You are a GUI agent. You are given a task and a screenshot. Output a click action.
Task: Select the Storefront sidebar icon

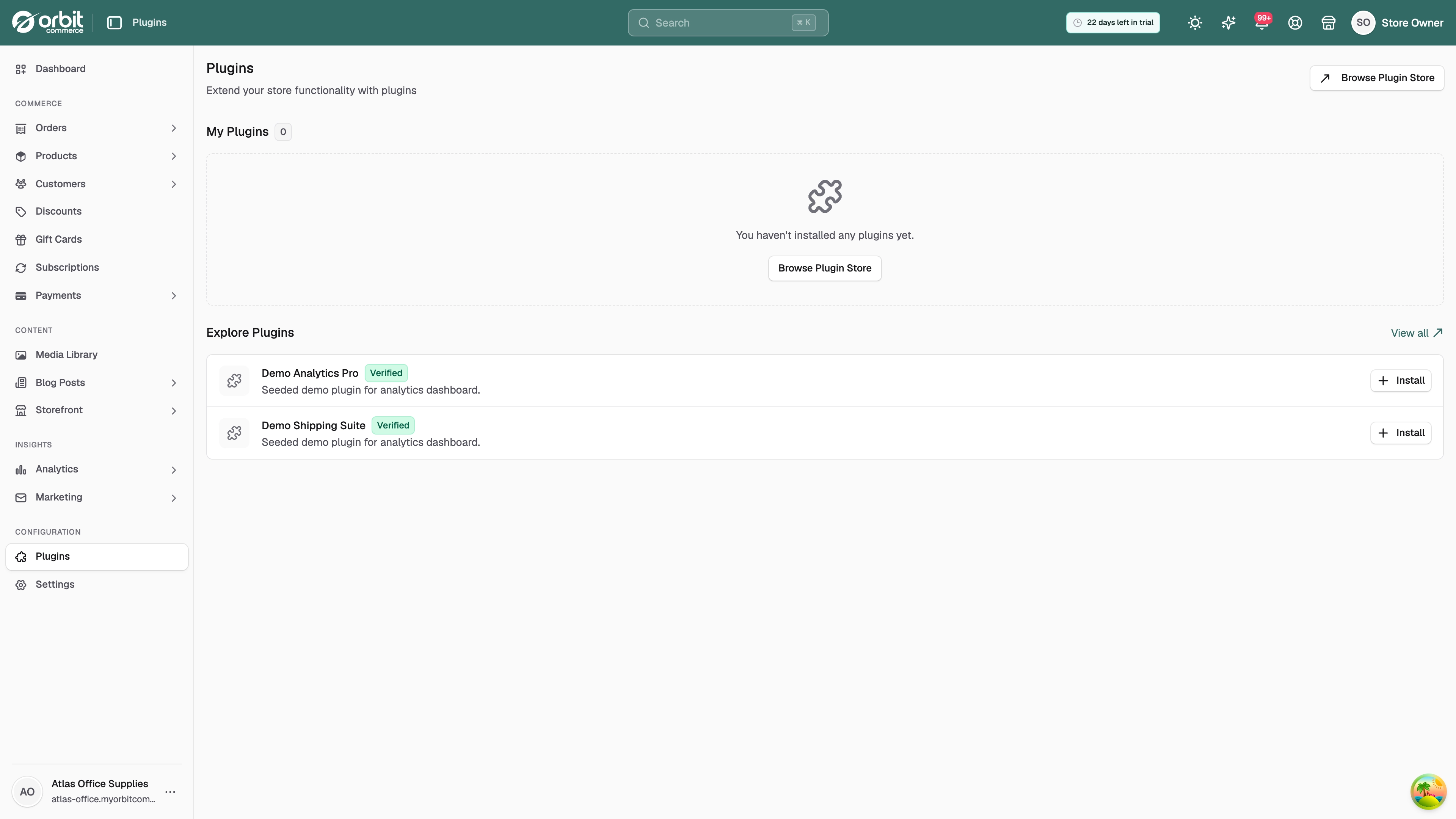pos(21,410)
